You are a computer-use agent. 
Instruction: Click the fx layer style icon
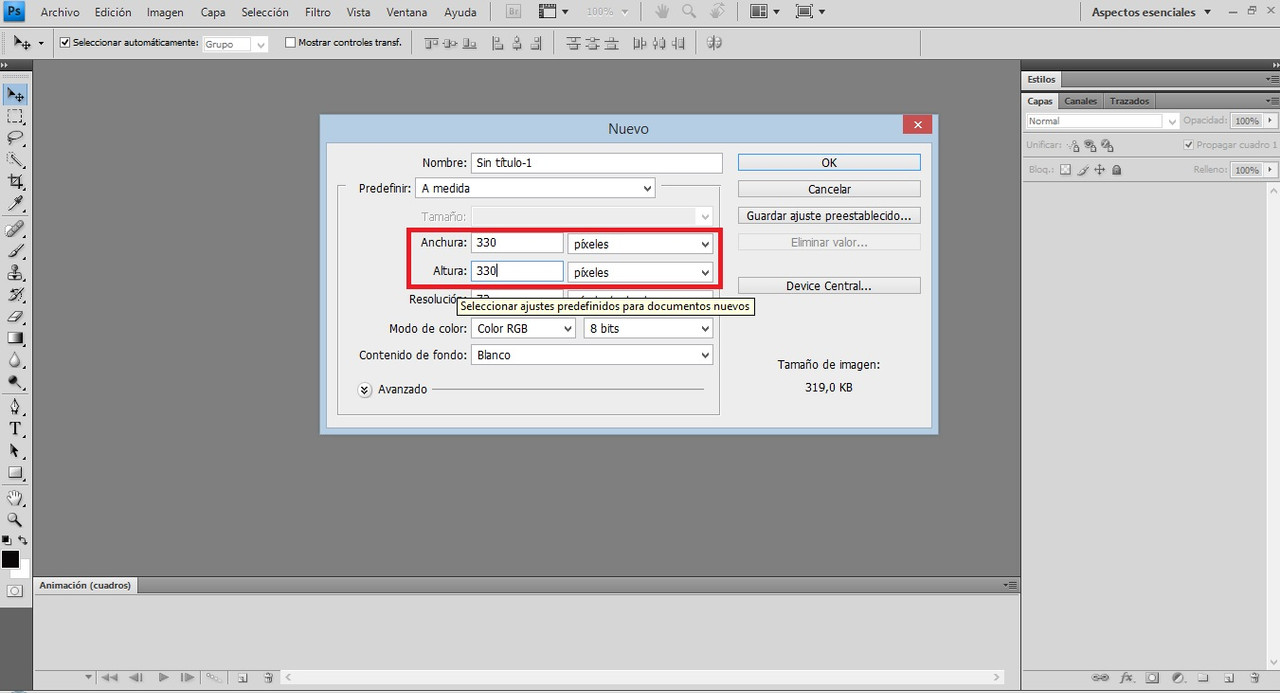(1127, 677)
